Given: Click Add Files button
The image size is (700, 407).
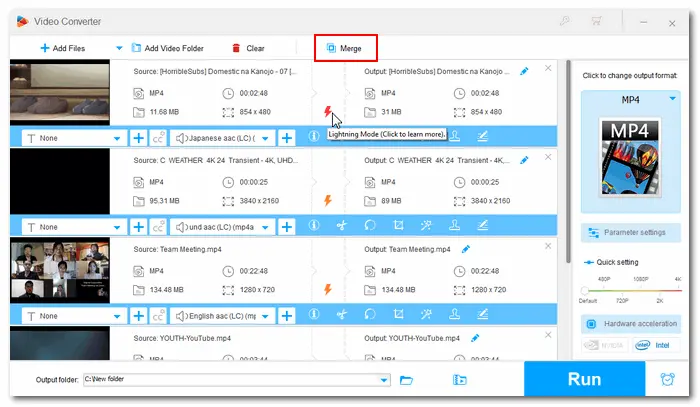Looking at the screenshot, I should pos(62,48).
